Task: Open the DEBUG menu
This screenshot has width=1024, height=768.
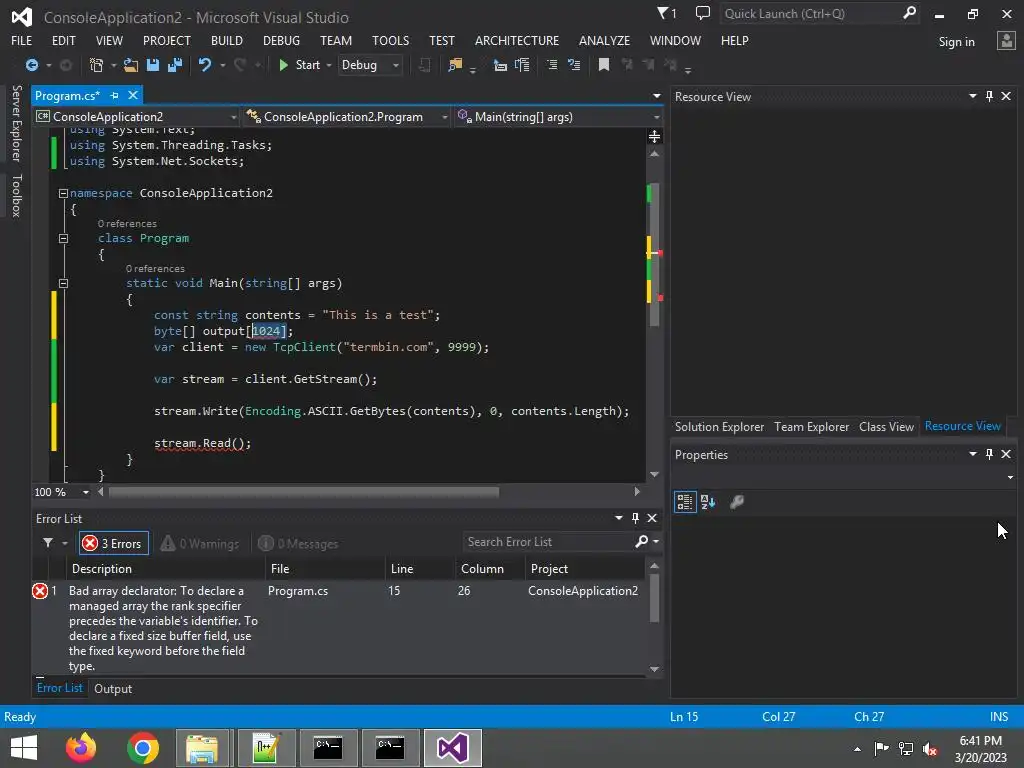Action: click(x=281, y=40)
